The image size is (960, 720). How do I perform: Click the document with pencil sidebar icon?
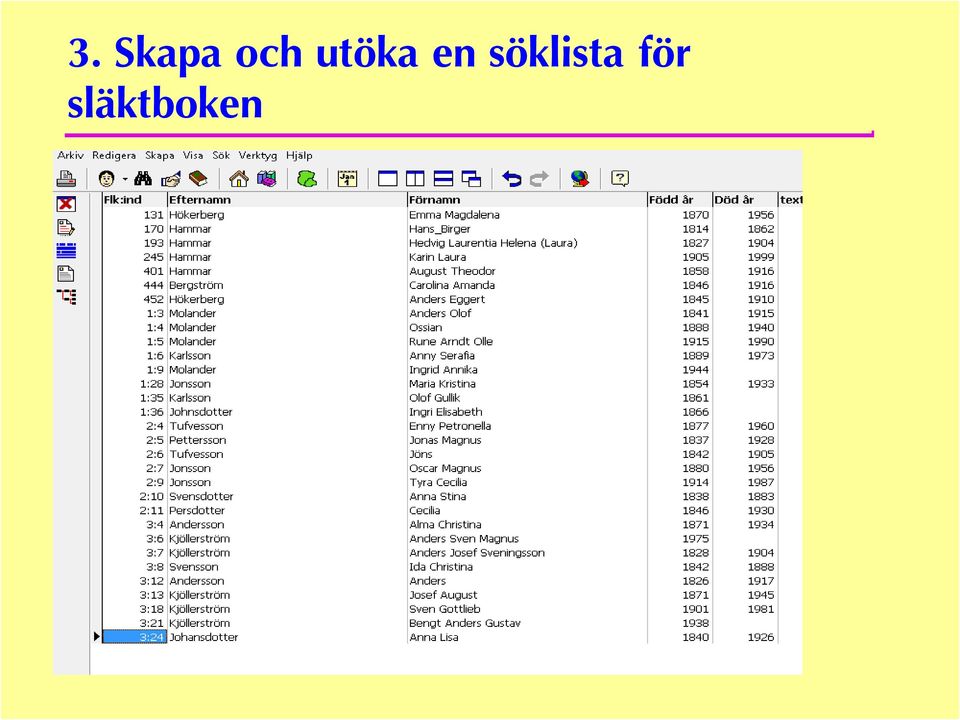coord(66,227)
